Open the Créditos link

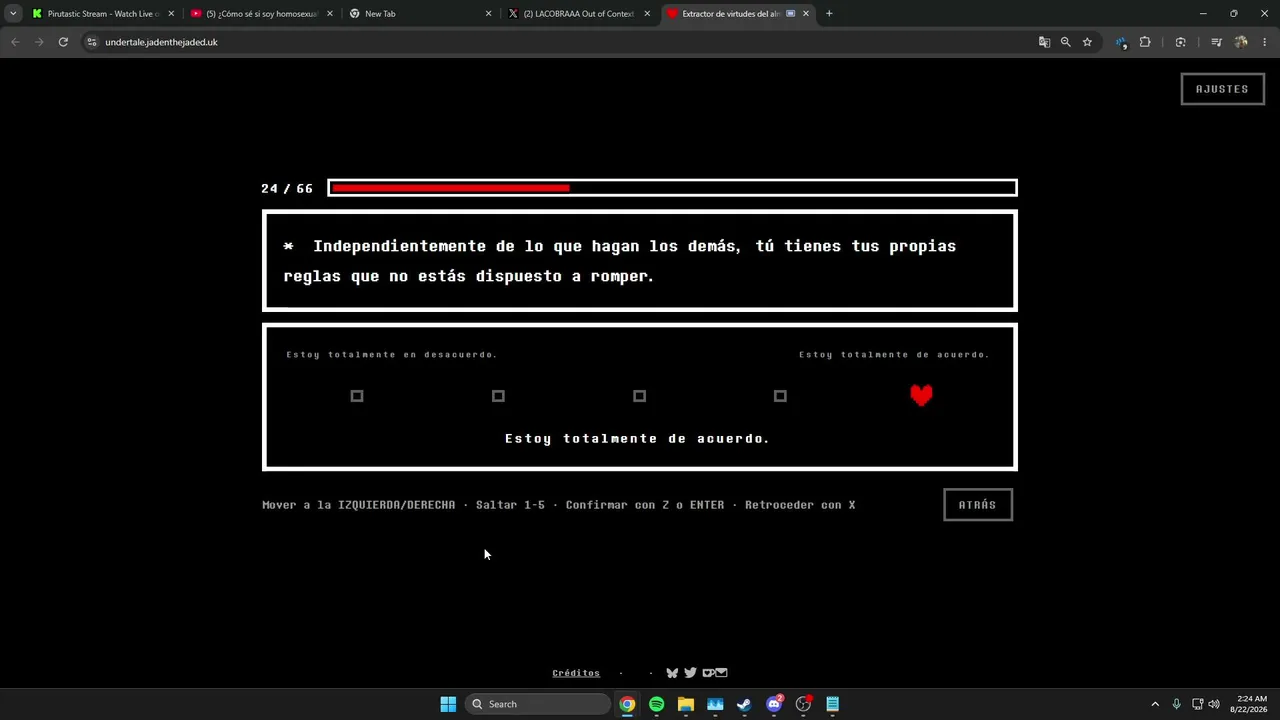click(x=576, y=673)
